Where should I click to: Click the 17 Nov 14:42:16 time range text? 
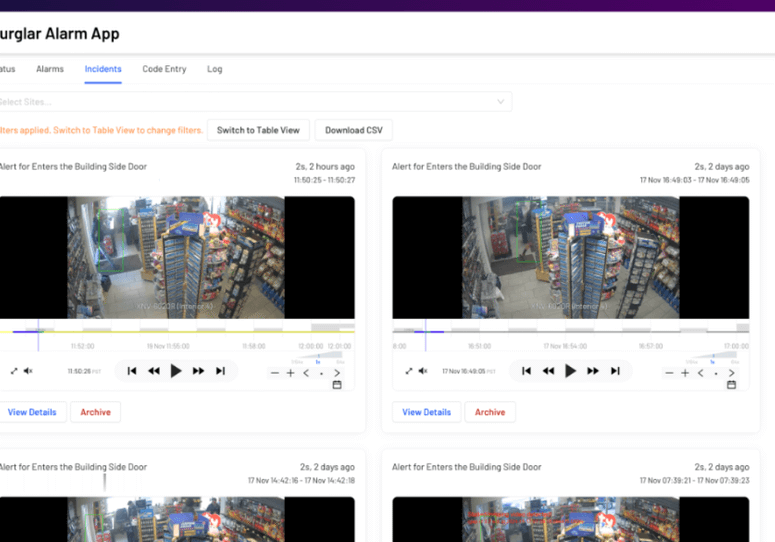(301, 480)
